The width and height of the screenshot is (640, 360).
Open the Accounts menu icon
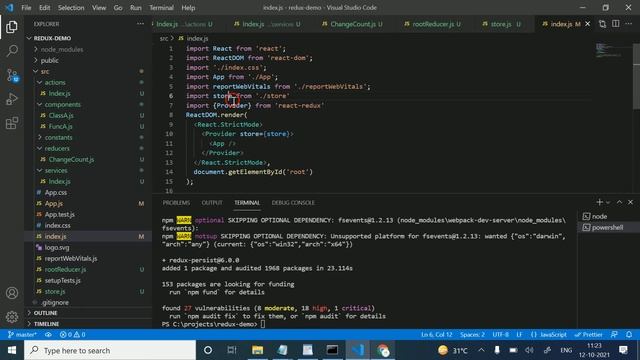[12, 293]
